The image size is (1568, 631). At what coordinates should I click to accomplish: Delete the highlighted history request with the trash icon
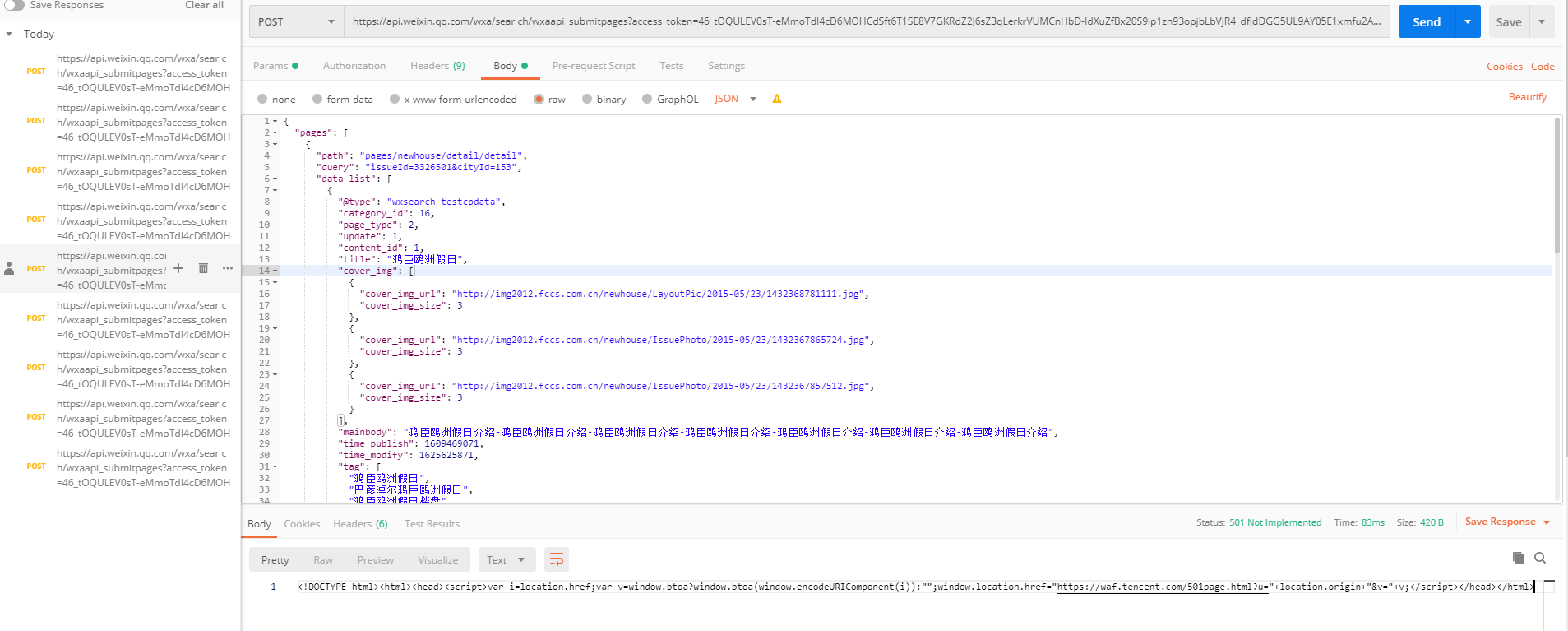point(203,268)
